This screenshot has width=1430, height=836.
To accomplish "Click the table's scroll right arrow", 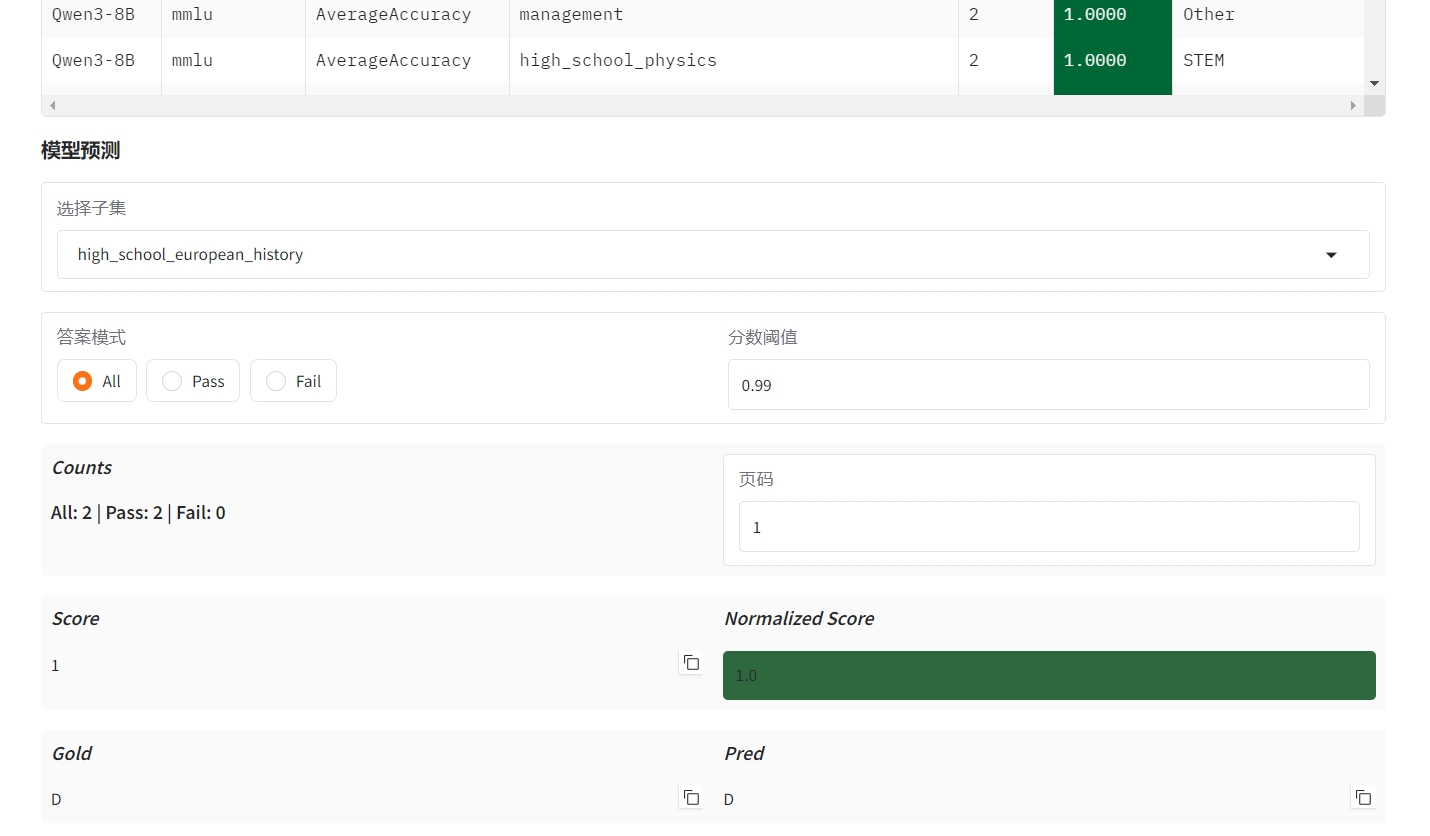I will [1353, 105].
